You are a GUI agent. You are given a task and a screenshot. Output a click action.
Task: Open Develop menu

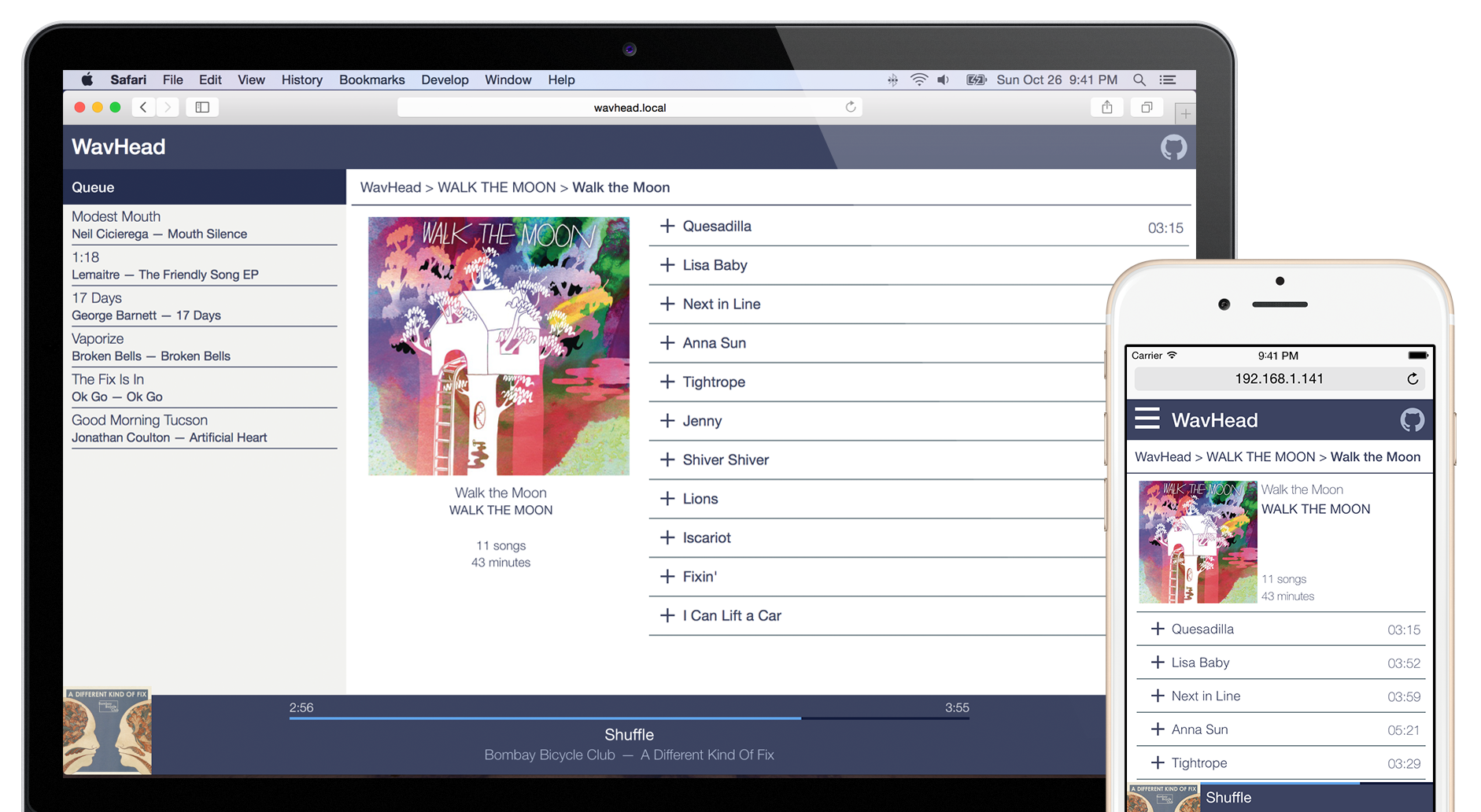445,79
